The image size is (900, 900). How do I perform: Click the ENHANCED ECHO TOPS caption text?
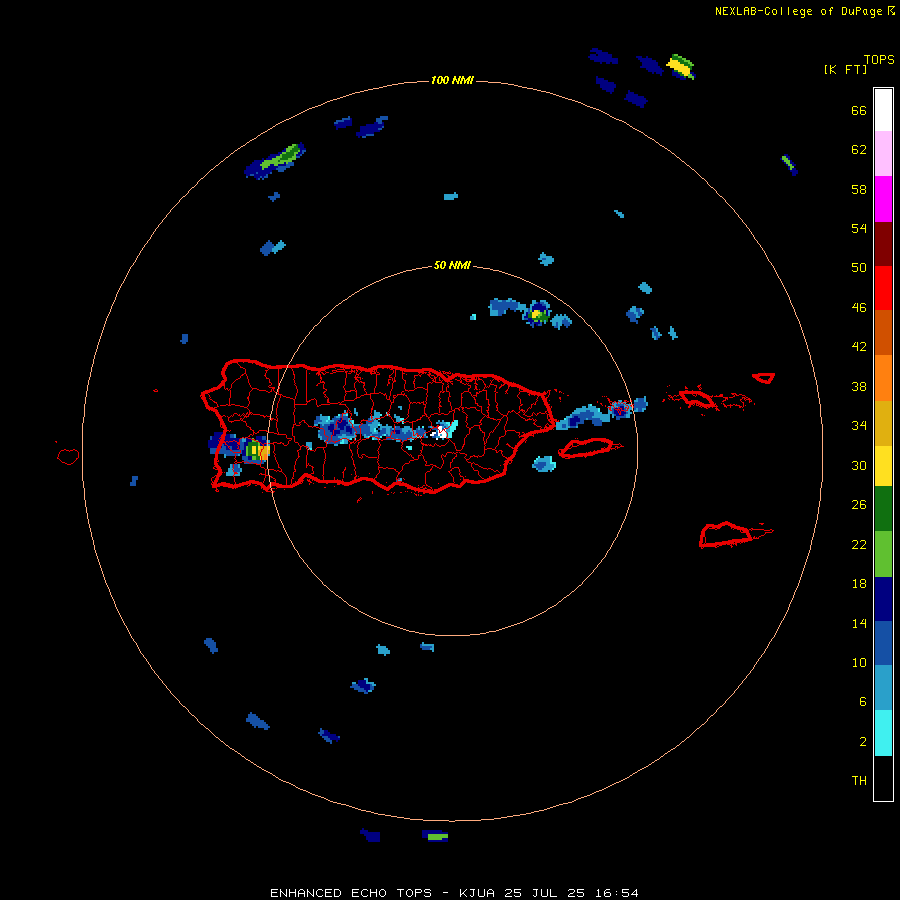tap(351, 893)
